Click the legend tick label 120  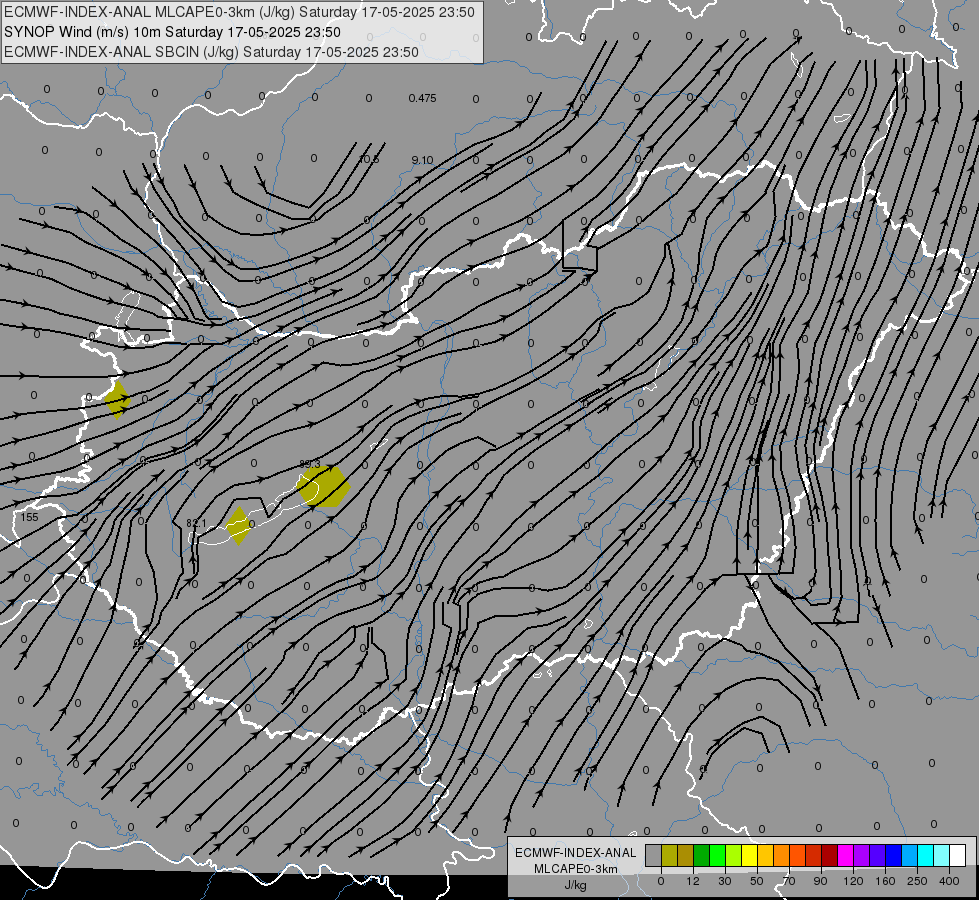[x=853, y=881]
